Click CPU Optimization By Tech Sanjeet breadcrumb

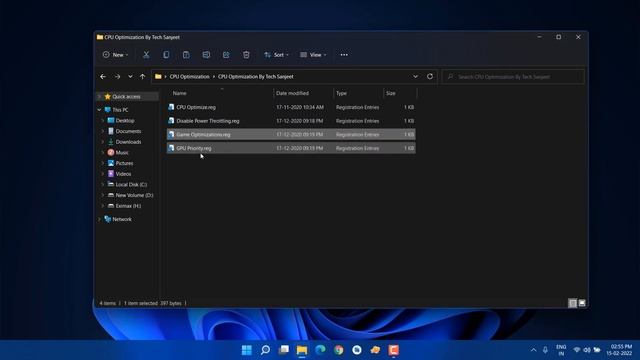pos(256,76)
